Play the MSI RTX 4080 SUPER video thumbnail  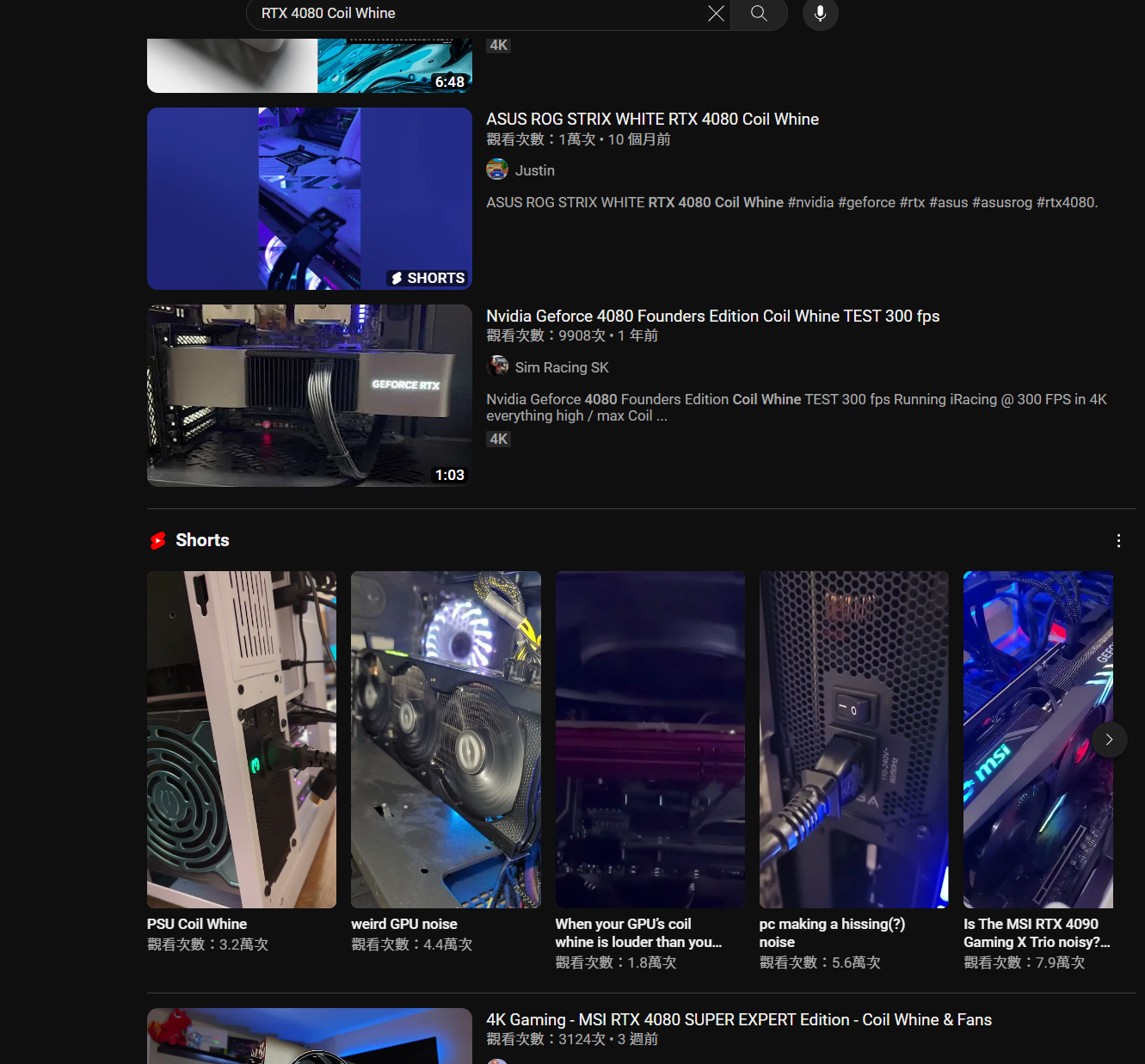pos(310,1036)
